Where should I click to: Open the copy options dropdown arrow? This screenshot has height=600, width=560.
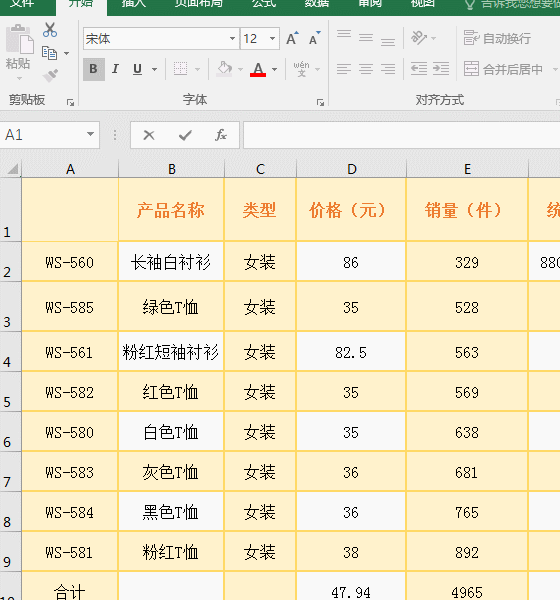(67, 53)
